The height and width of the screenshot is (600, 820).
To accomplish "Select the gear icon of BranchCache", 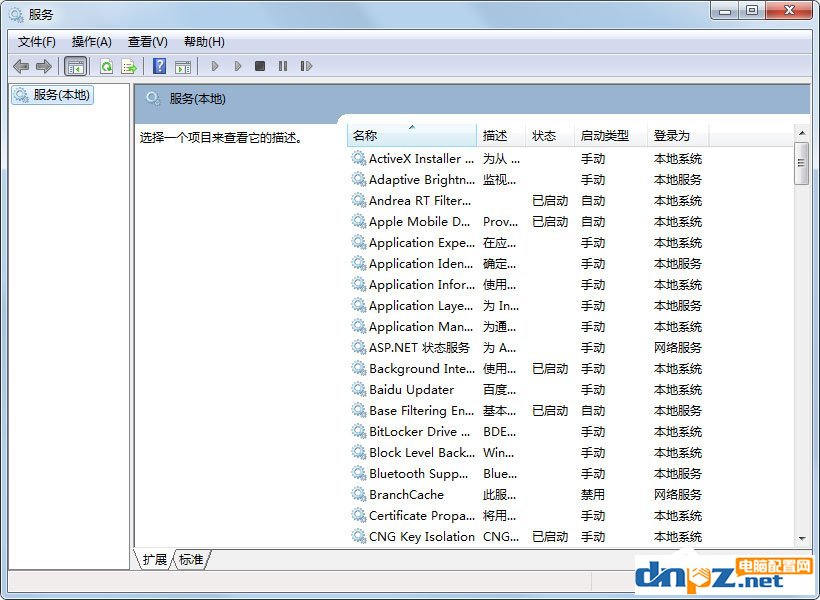I will tap(358, 494).
